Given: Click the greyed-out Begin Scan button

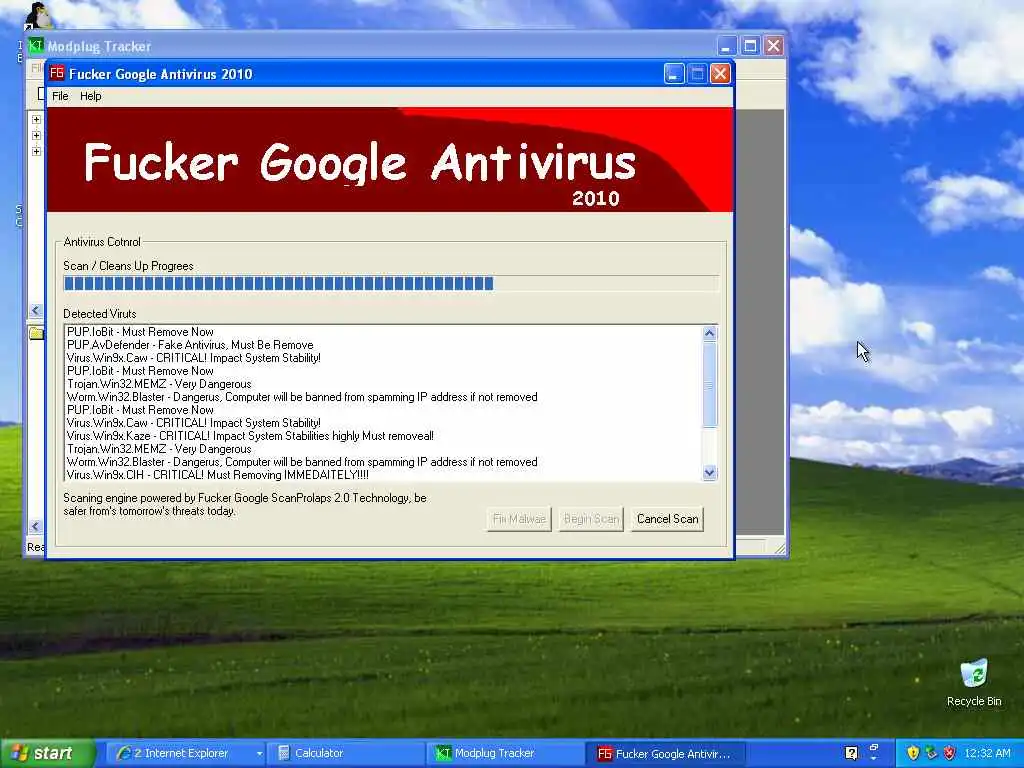Looking at the screenshot, I should pyautogui.click(x=591, y=519).
